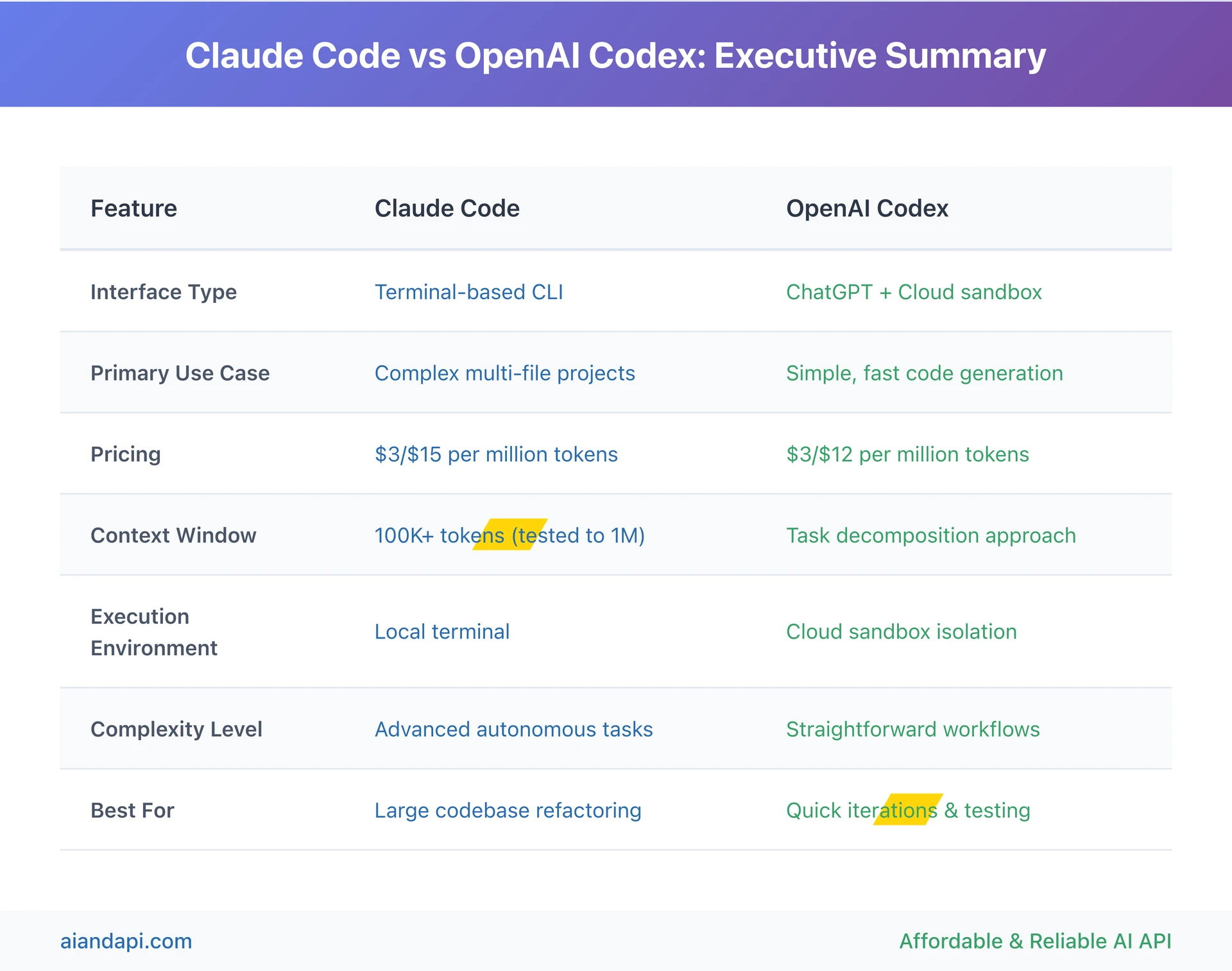Select the 'Best For' row label
This screenshot has height=971, width=1232.
click(132, 811)
